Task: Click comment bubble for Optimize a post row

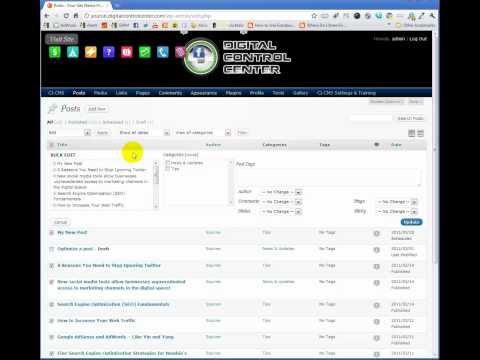Action: pos(377,250)
